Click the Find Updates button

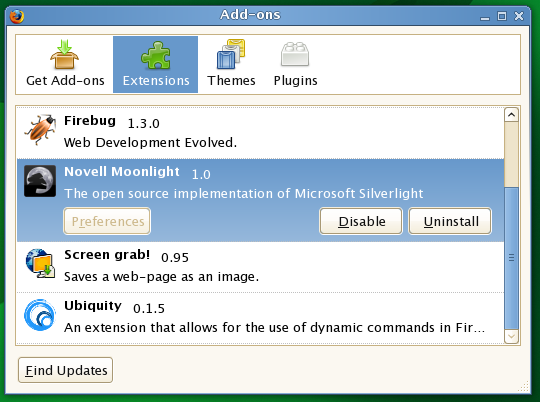(65, 370)
